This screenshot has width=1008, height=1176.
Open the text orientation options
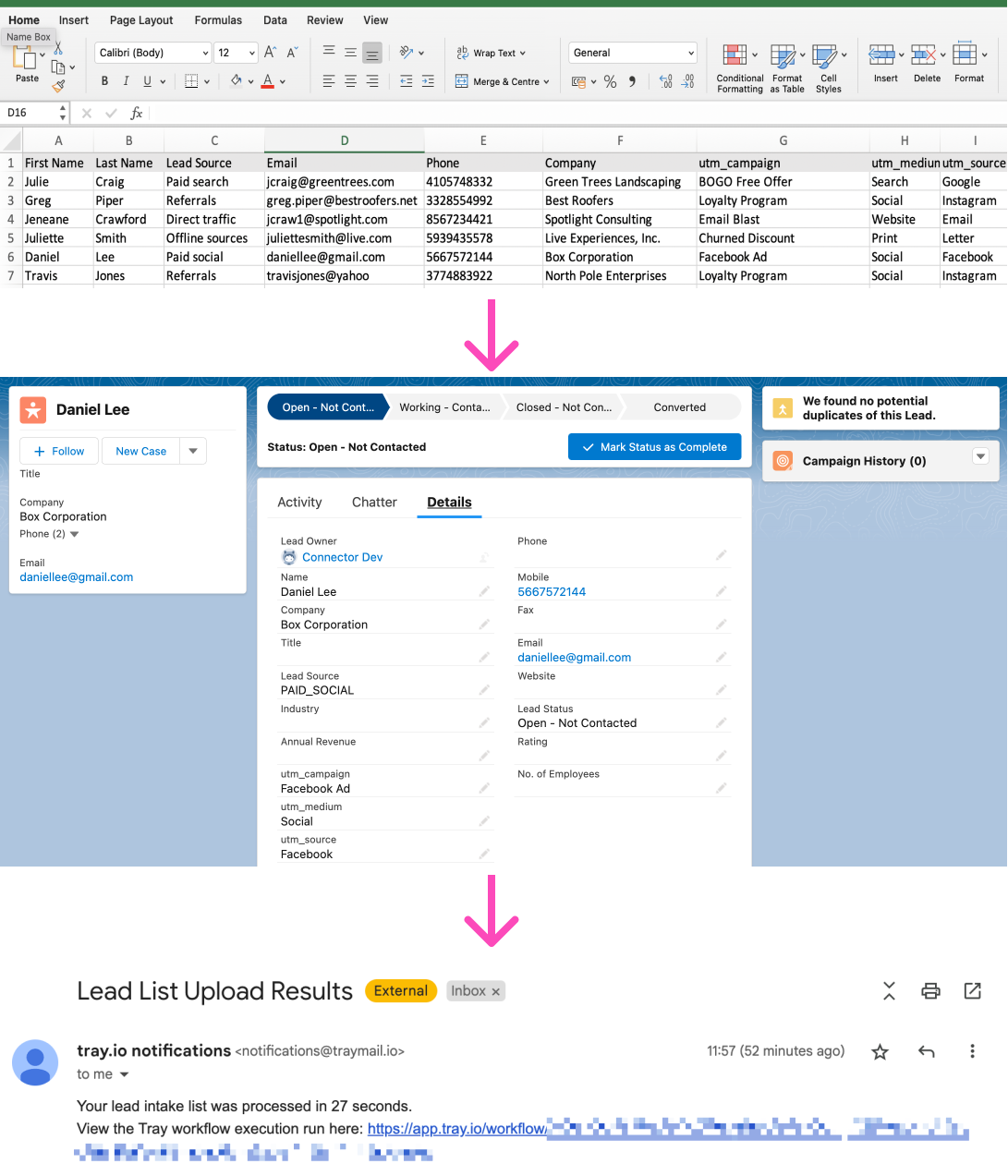tap(412, 53)
